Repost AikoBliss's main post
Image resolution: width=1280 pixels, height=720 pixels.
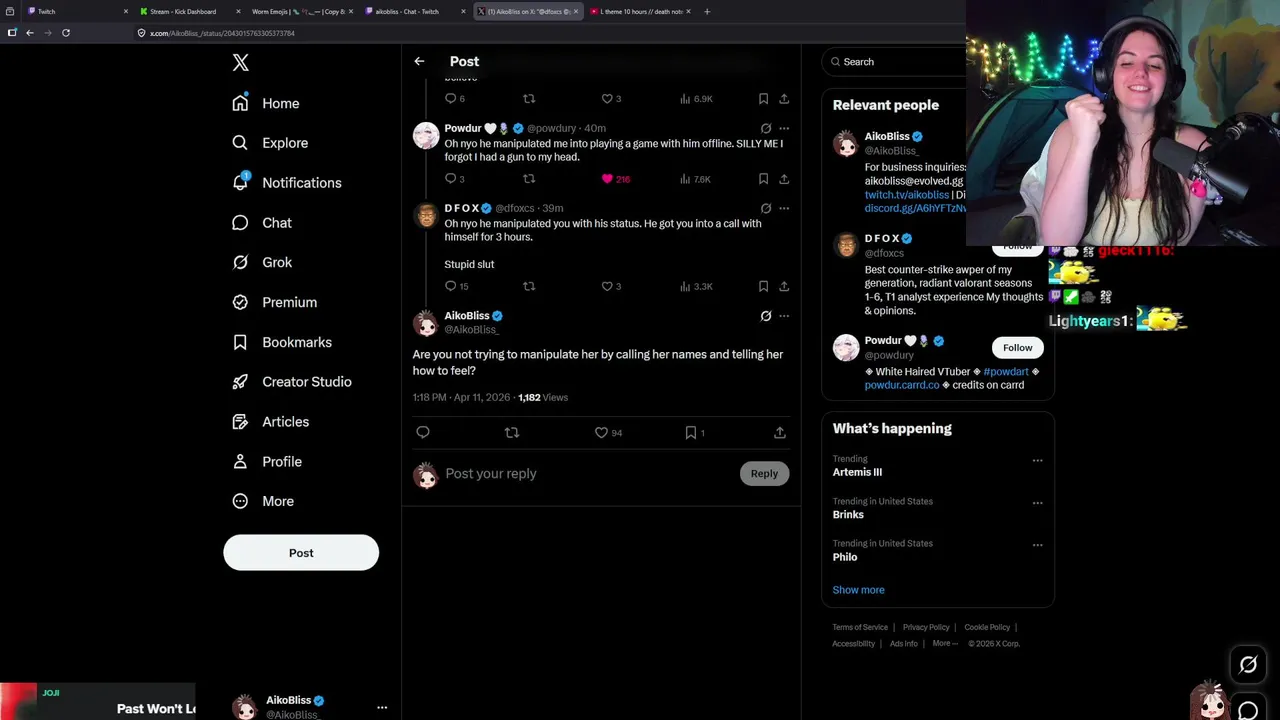[512, 432]
